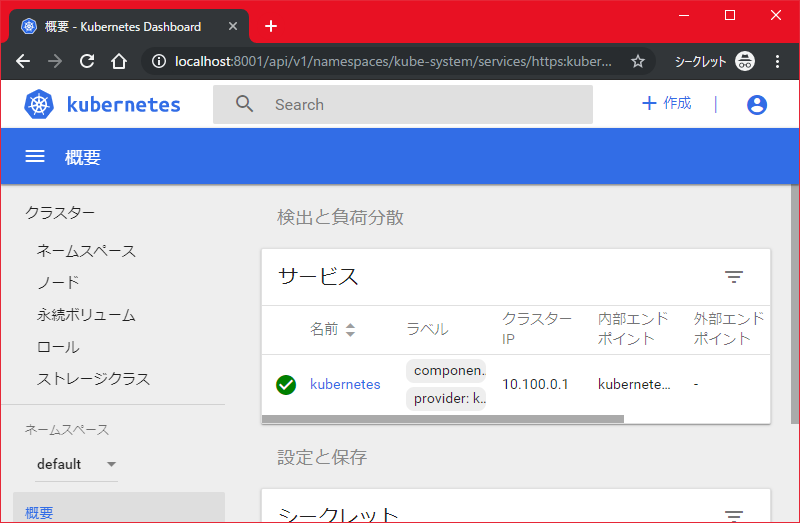Screen dimensions: 800x523
Task: Click the user account avatar icon
Action: click(757, 105)
